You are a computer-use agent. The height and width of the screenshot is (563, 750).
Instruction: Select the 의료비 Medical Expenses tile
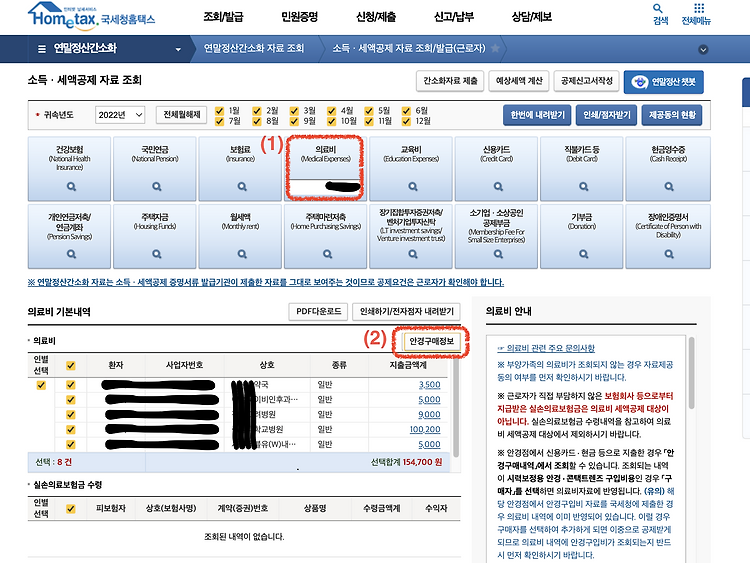(326, 168)
